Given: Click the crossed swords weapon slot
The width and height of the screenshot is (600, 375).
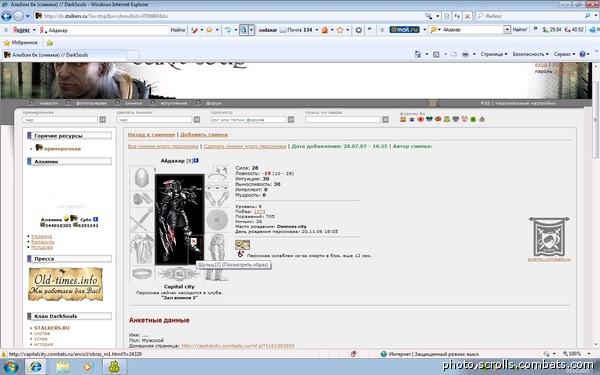Looking at the screenshot, I should [x=142, y=220].
